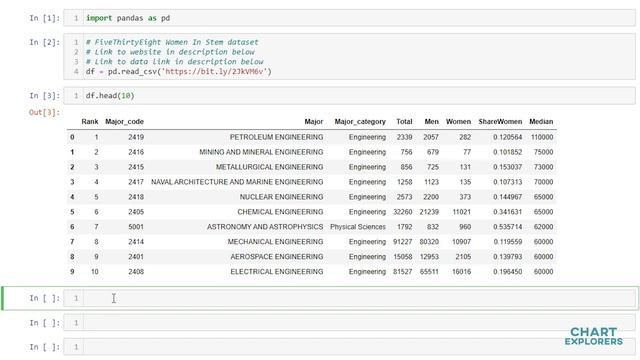Click major code 2419
The width and height of the screenshot is (640, 360).
coord(136,137)
